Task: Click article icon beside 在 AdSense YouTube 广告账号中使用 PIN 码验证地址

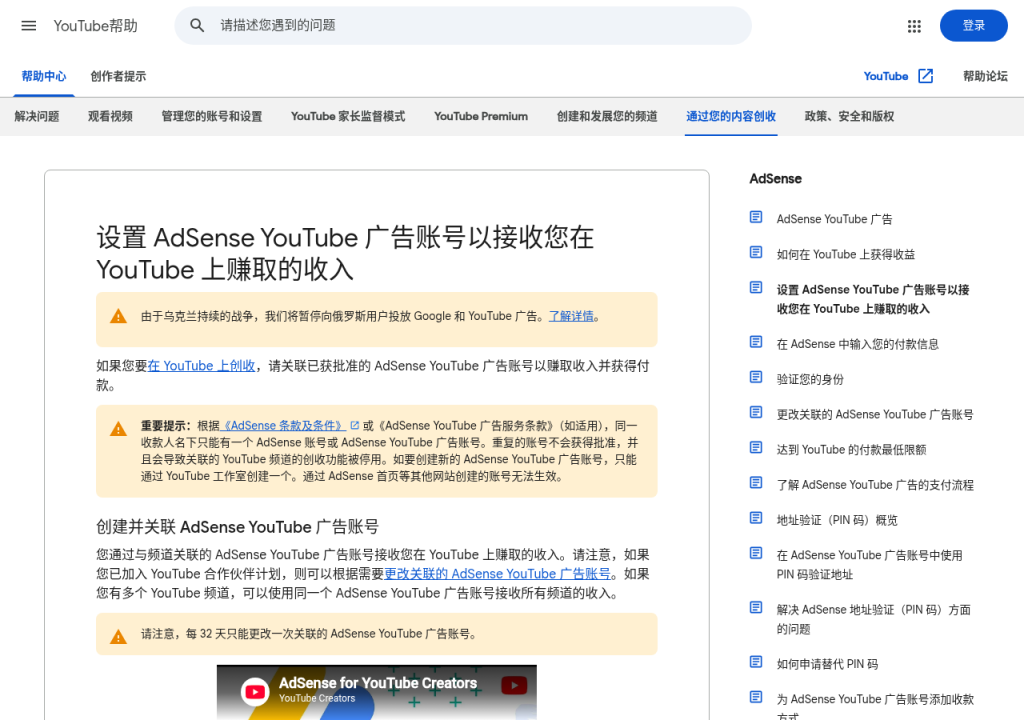Action: (756, 553)
